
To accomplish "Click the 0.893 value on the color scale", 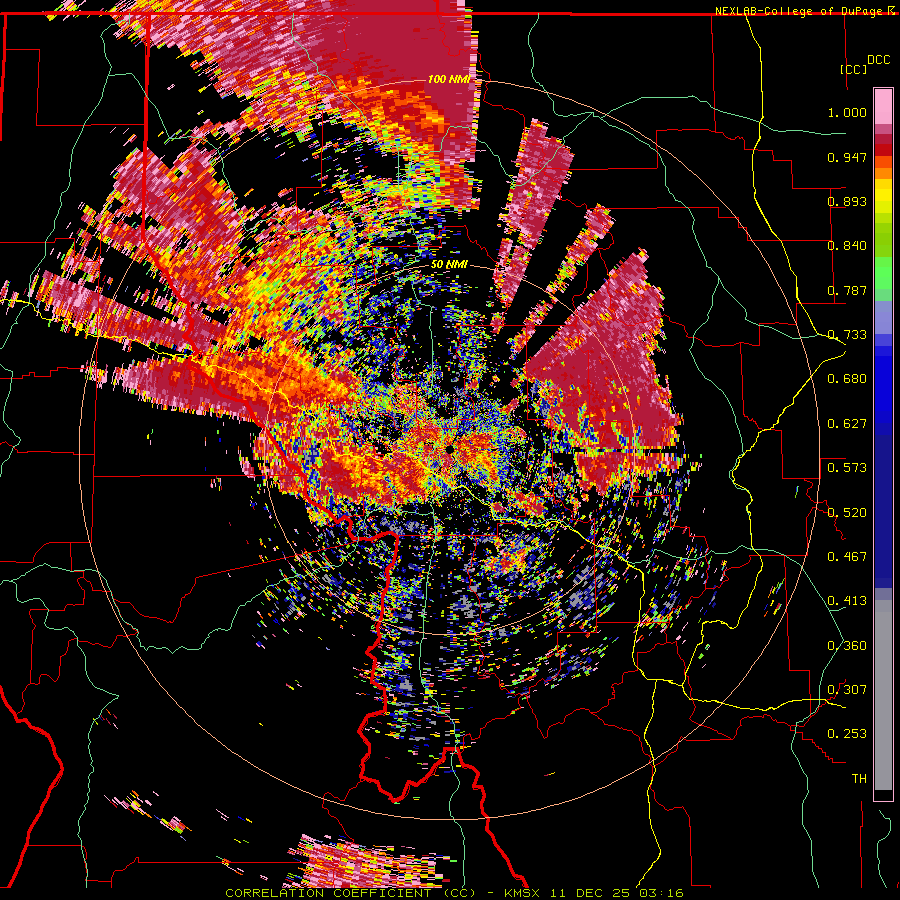I will click(847, 201).
